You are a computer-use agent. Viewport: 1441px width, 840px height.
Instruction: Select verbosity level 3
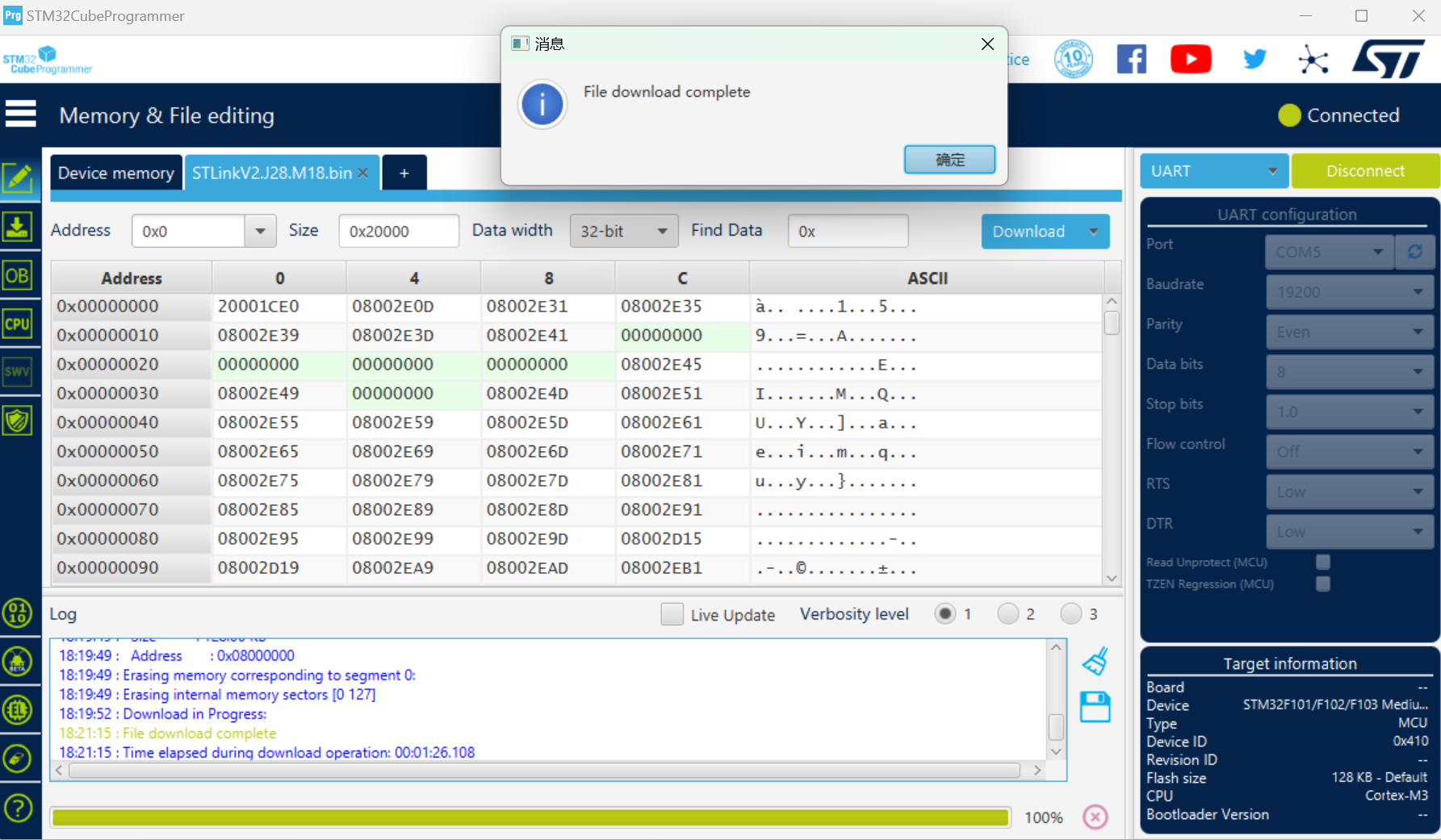point(1070,614)
